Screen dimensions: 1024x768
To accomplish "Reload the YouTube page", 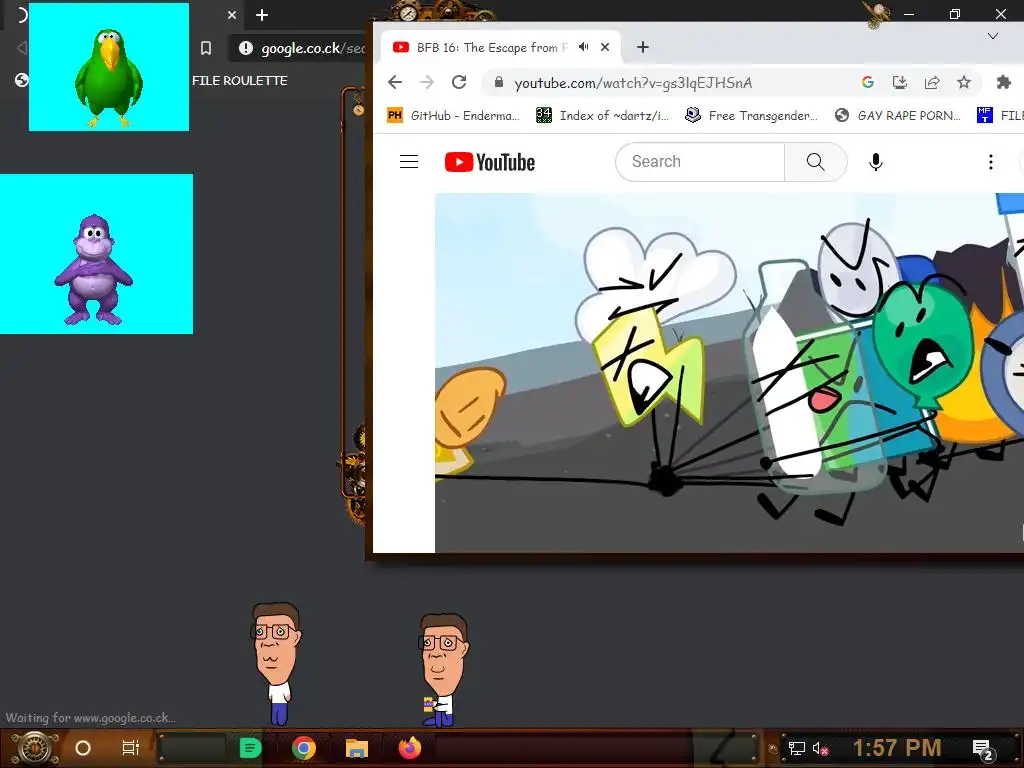I will point(459,82).
